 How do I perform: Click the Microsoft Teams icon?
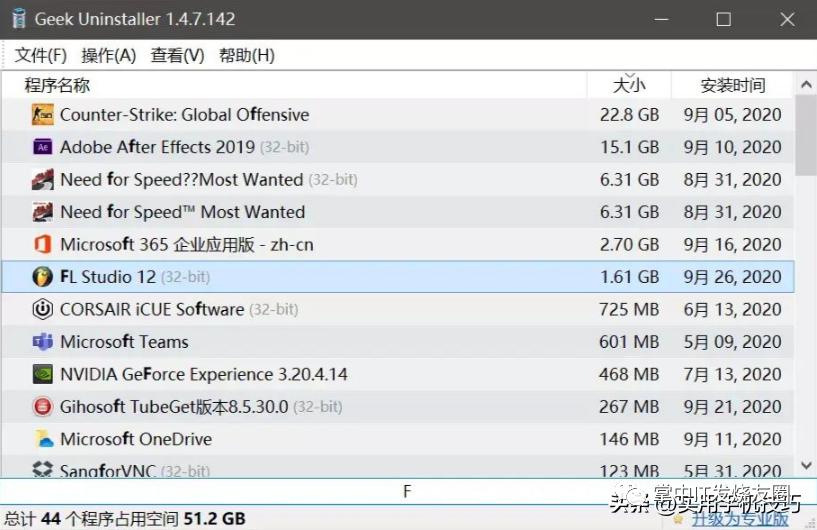coord(42,342)
